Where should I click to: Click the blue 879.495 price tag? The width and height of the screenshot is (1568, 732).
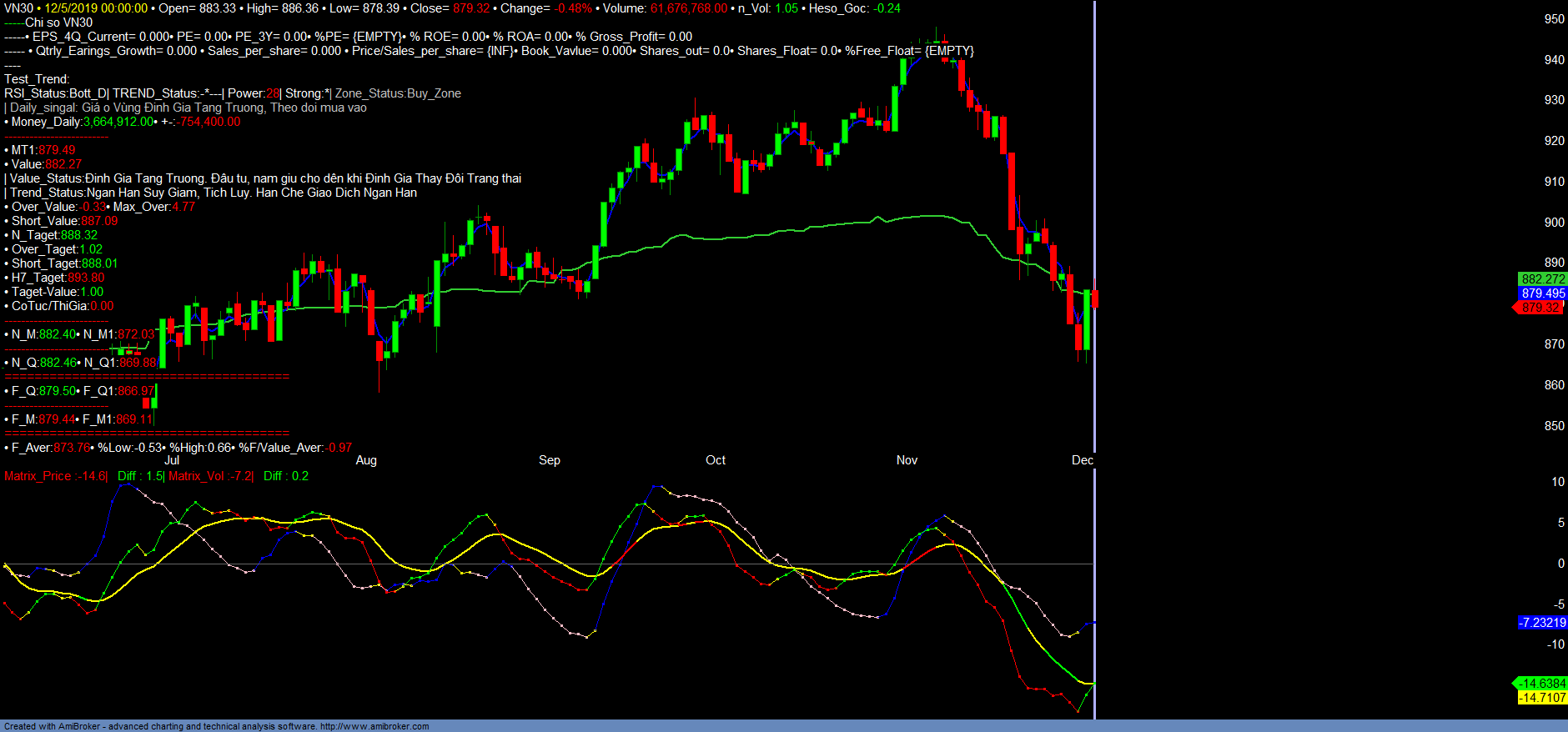pos(1542,293)
